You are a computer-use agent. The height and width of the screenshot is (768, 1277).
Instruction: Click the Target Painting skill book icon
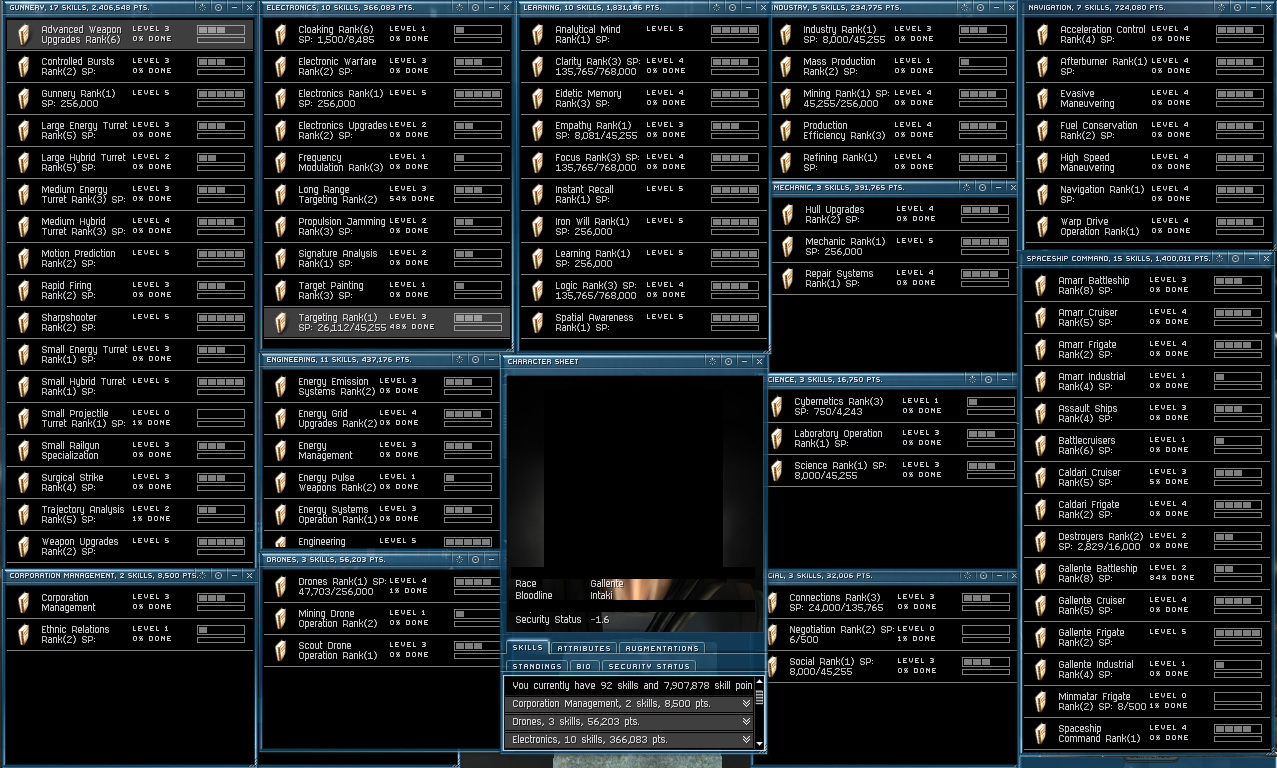pyautogui.click(x=282, y=291)
